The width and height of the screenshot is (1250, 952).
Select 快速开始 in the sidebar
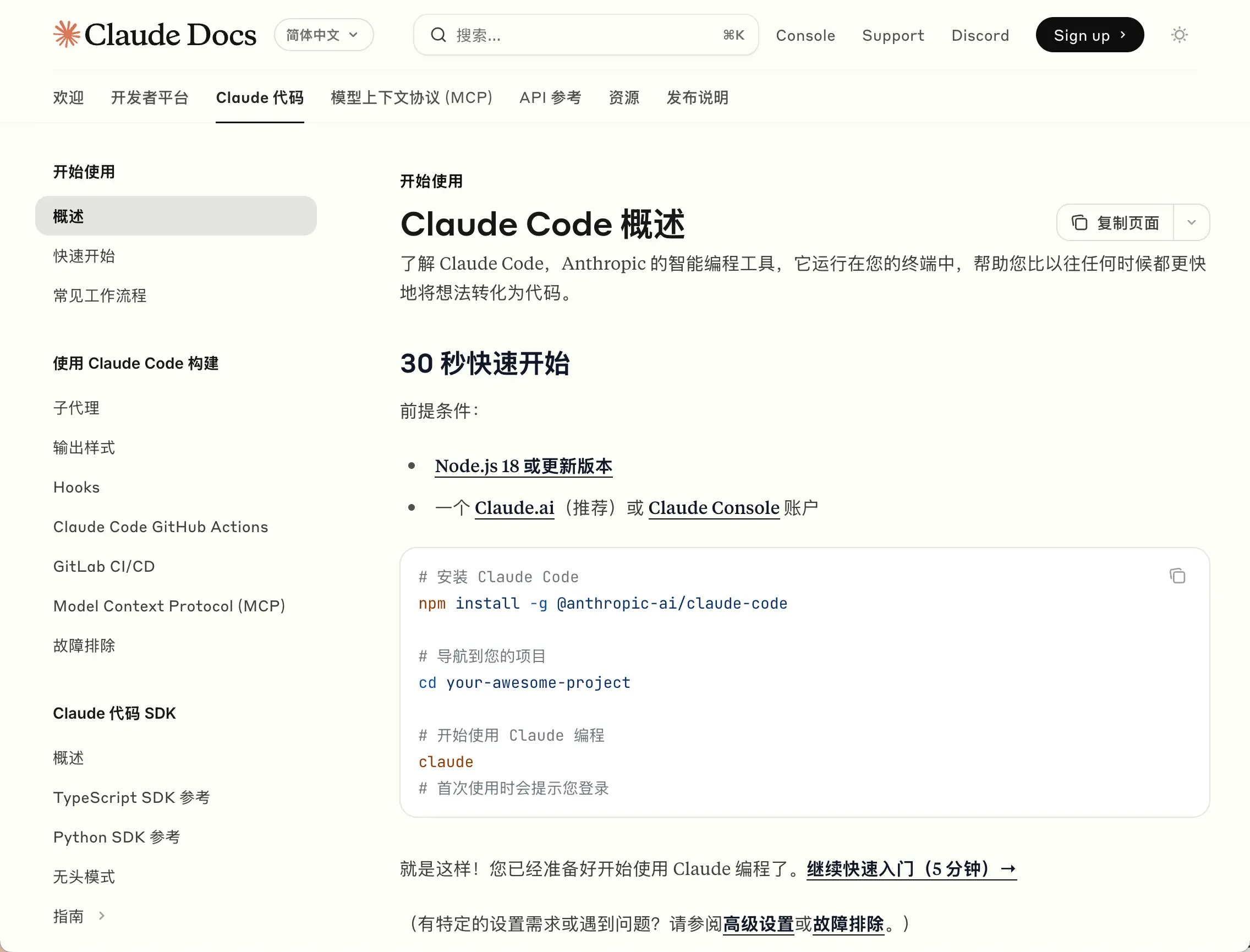[x=84, y=256]
